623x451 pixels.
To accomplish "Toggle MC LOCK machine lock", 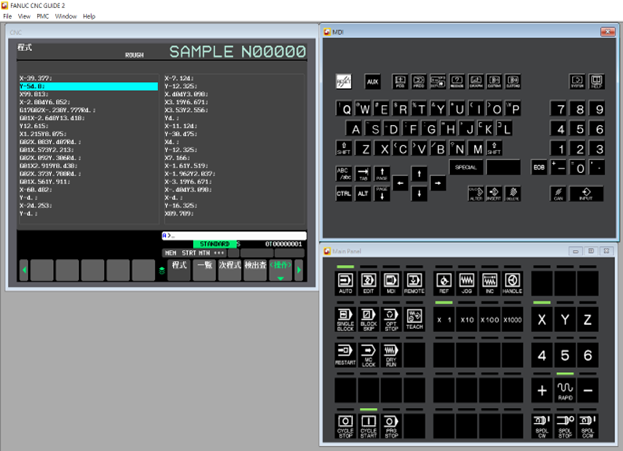I will [368, 355].
